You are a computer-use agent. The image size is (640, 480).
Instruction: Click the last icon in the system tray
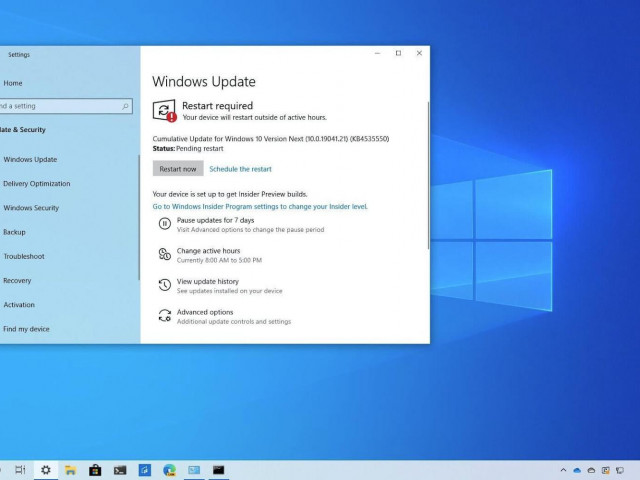point(620,470)
